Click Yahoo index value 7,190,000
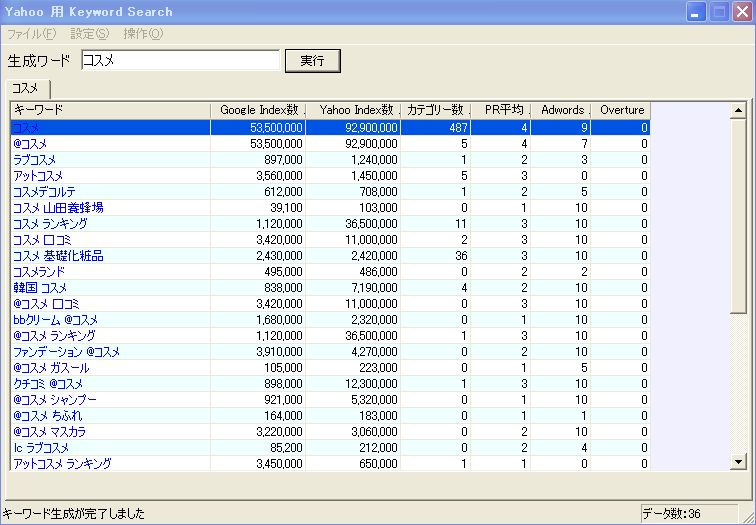This screenshot has height=525, width=756. (x=374, y=288)
